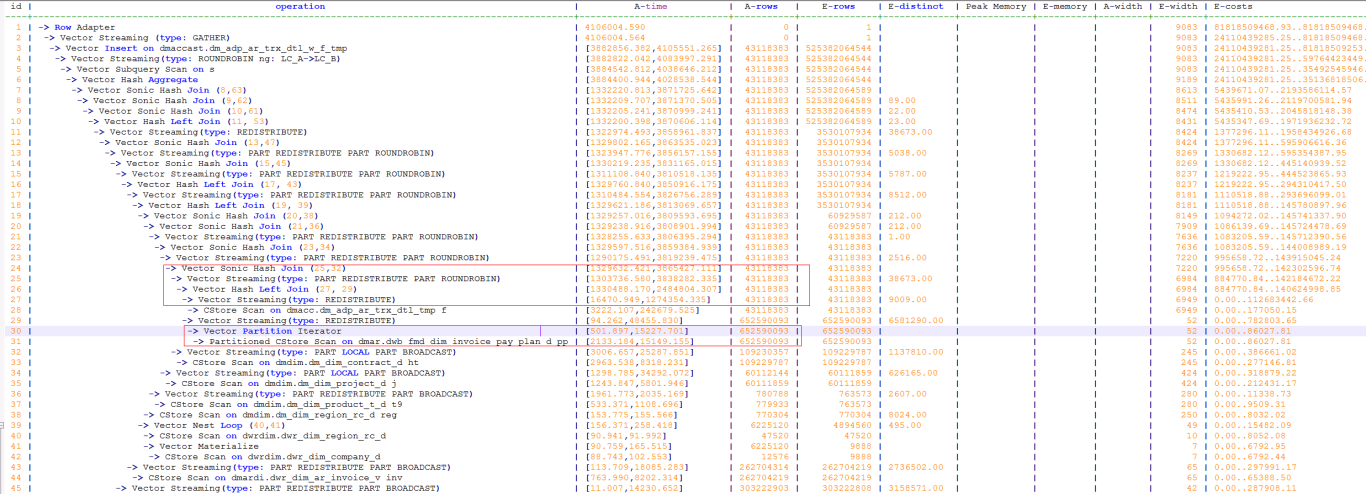
Task: Select the 'Vector Hash Aggregate' operation
Action: [x=142, y=79]
